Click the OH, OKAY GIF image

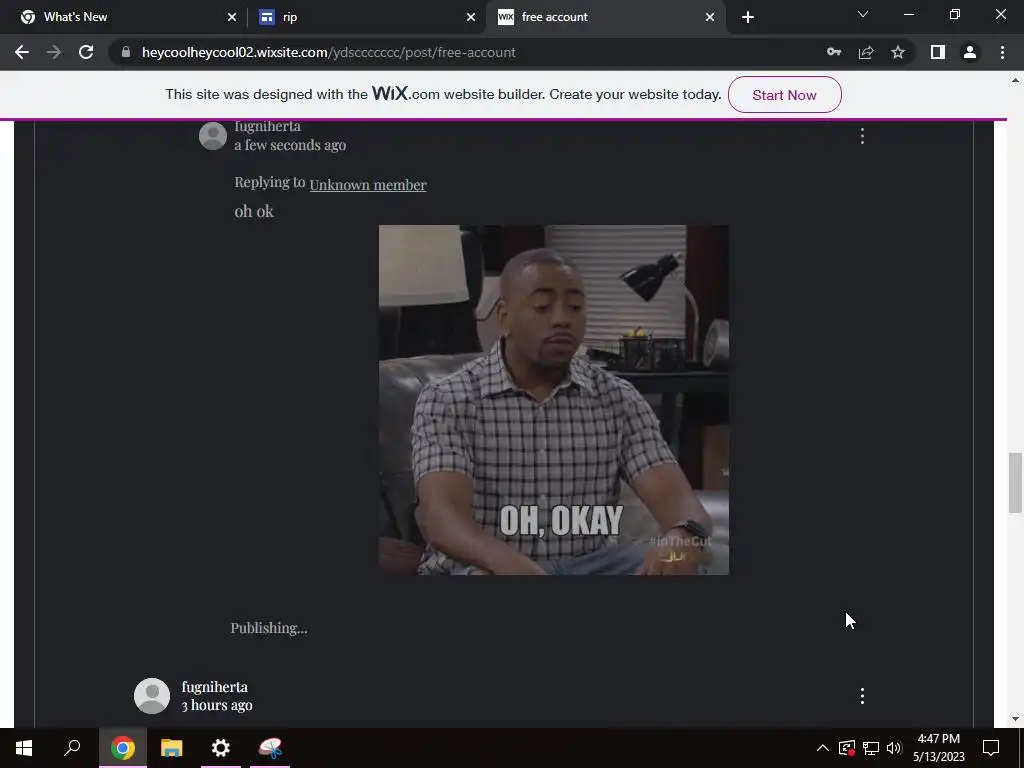(x=554, y=400)
